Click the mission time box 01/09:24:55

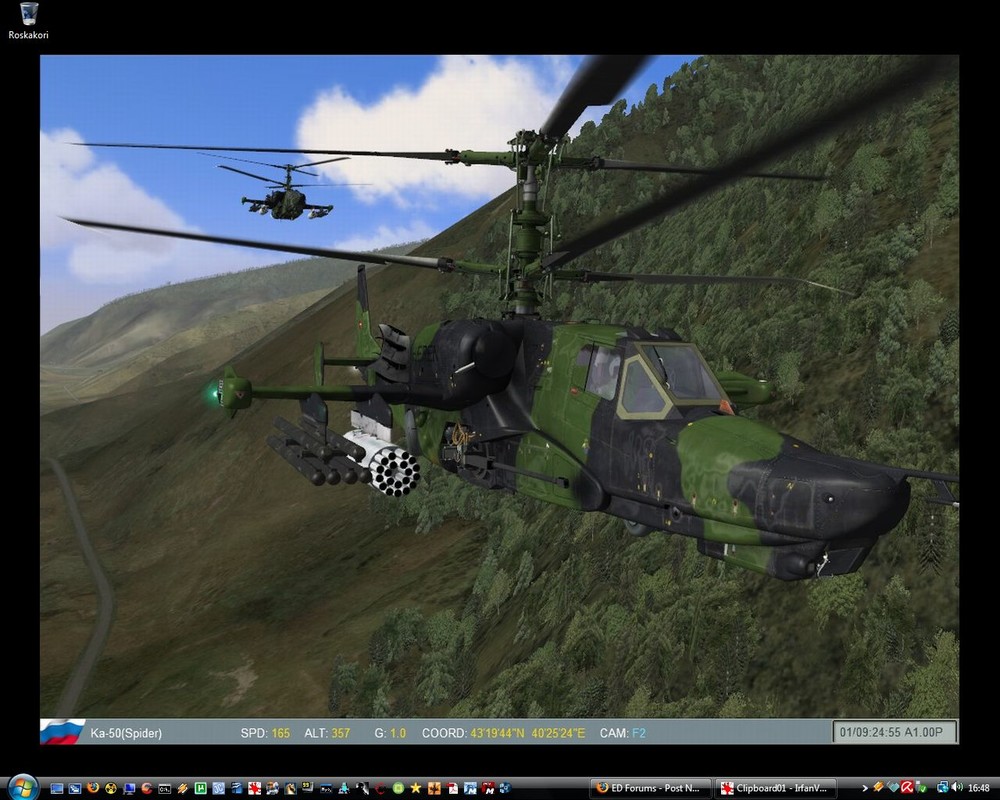pyautogui.click(x=895, y=732)
